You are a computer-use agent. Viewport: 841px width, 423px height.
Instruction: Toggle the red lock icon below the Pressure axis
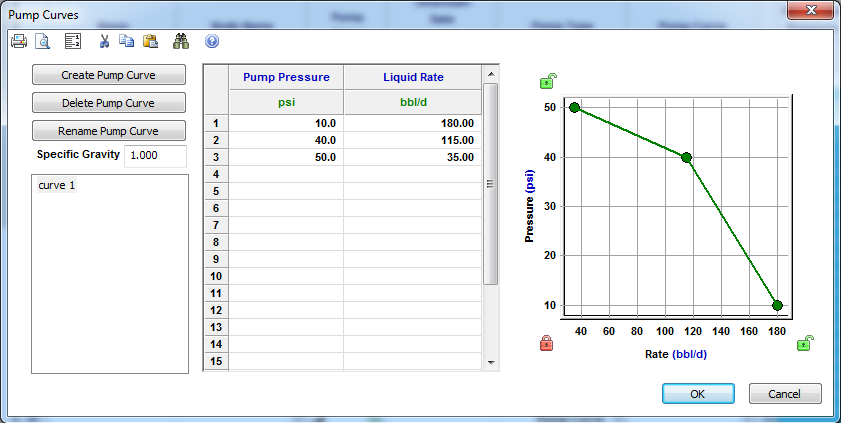[546, 343]
